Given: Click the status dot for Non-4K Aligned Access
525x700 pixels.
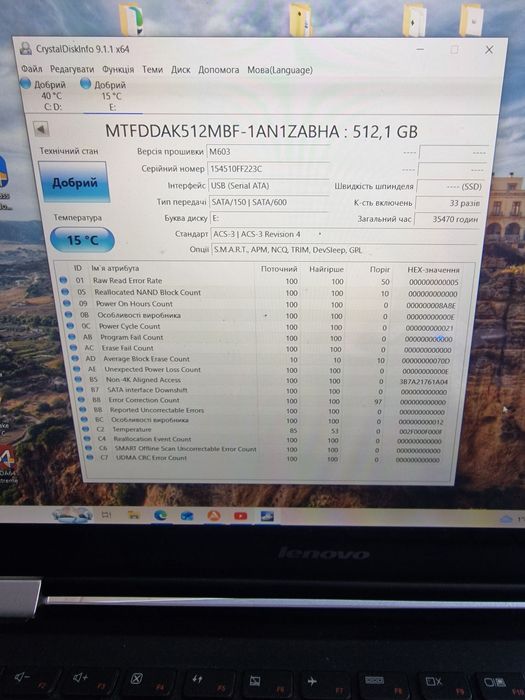Looking at the screenshot, I should tap(79, 379).
